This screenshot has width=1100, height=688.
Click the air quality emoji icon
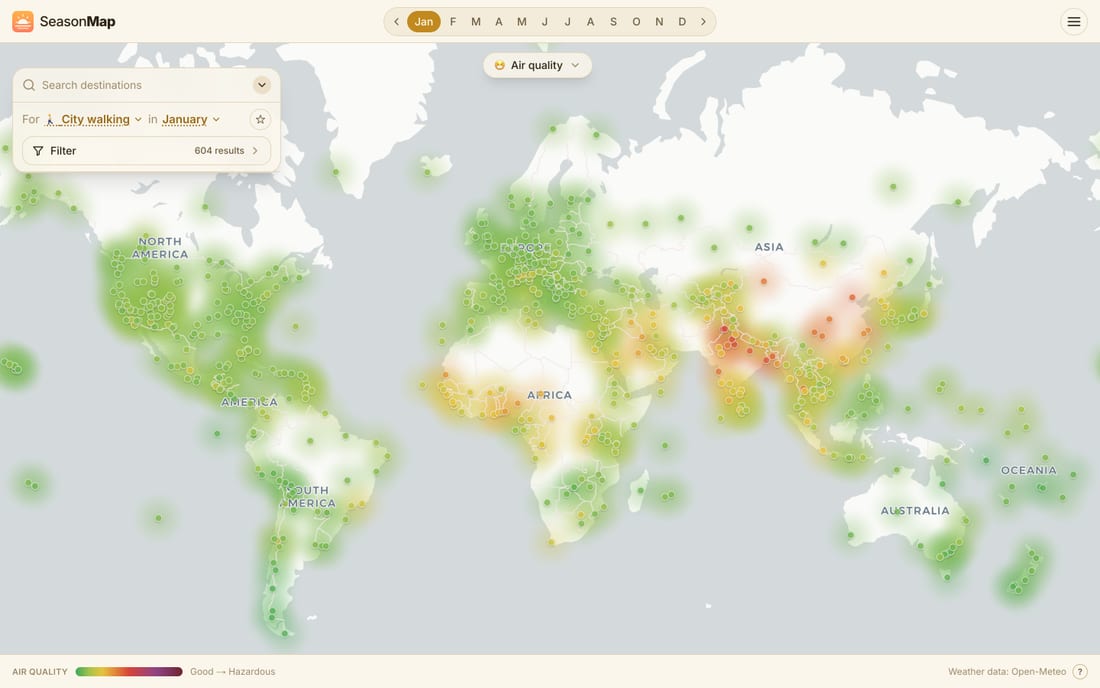point(499,65)
